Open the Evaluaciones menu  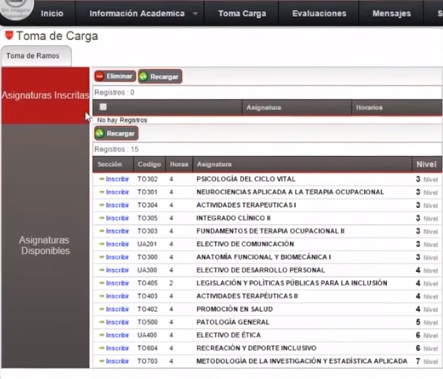[319, 13]
